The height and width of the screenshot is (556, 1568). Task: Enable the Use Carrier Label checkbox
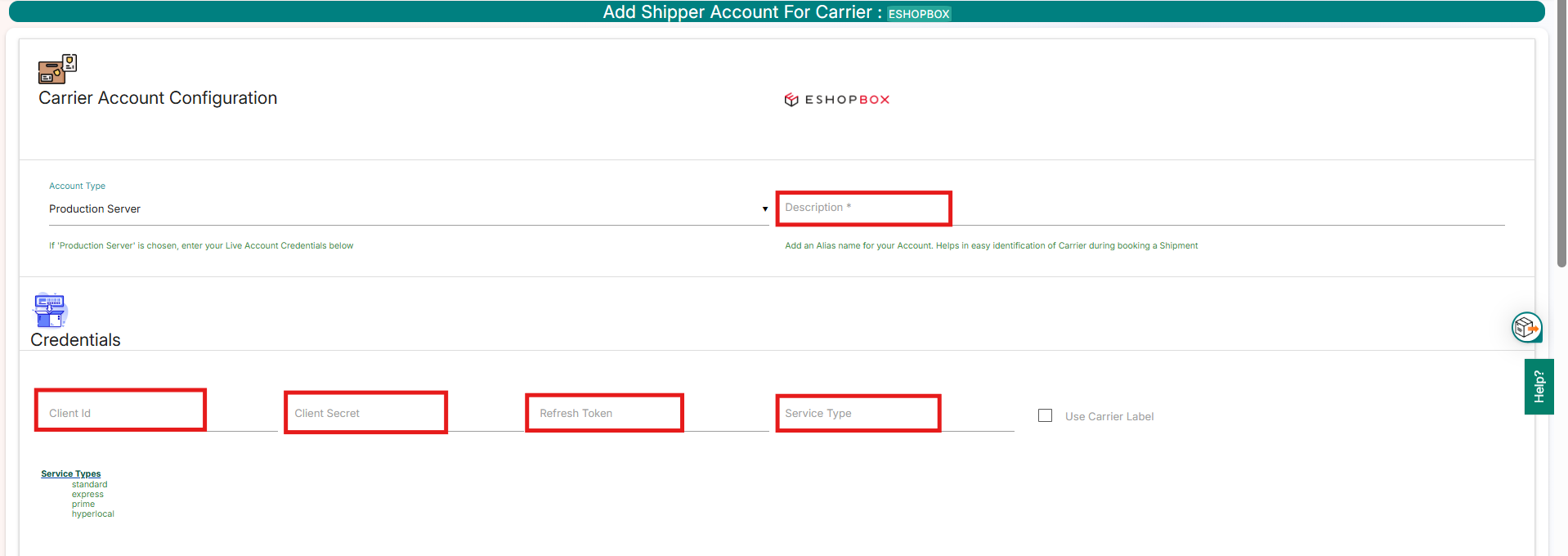[1045, 415]
